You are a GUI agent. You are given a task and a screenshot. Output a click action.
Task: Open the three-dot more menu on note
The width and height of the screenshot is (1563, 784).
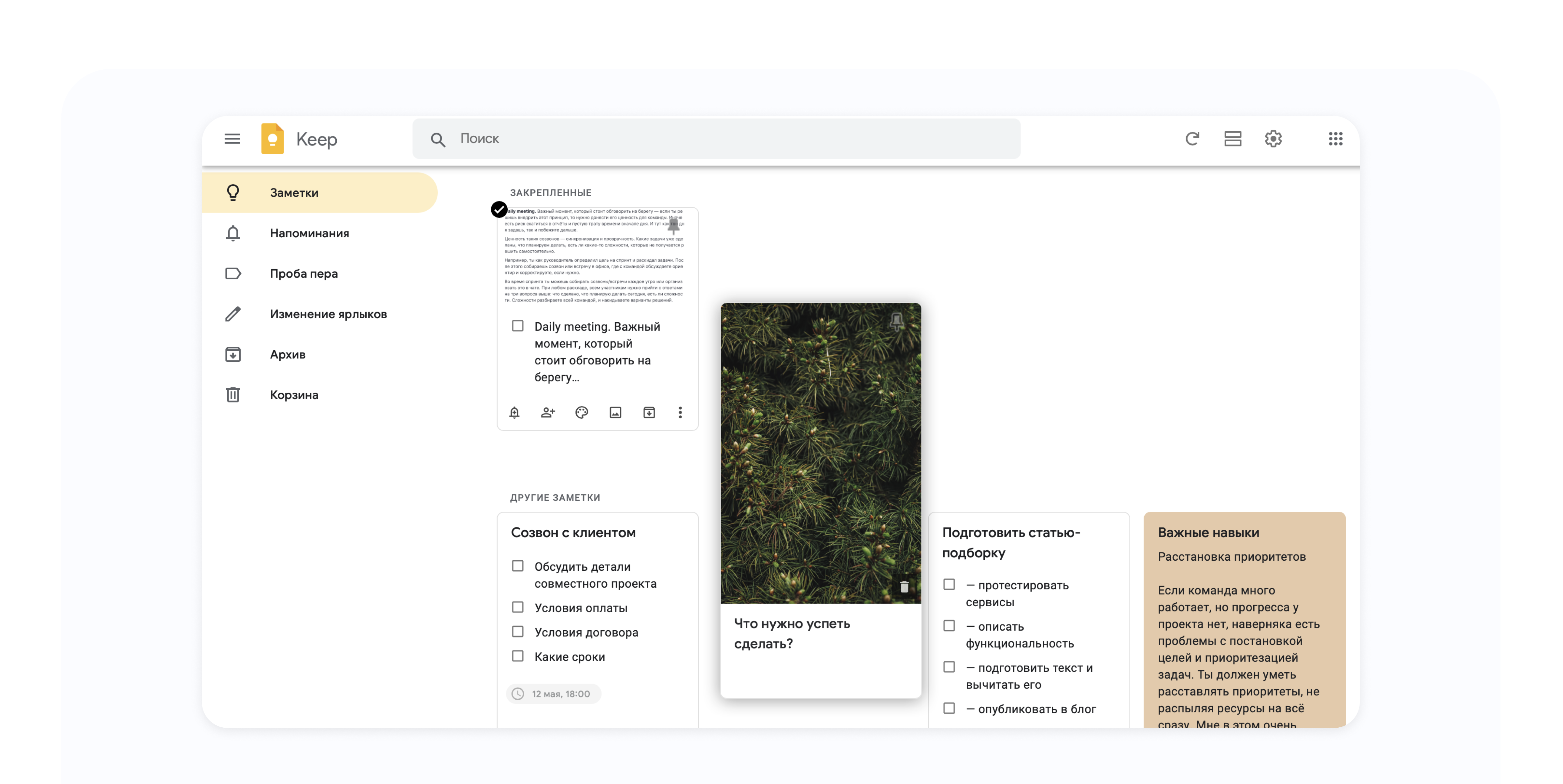point(680,413)
